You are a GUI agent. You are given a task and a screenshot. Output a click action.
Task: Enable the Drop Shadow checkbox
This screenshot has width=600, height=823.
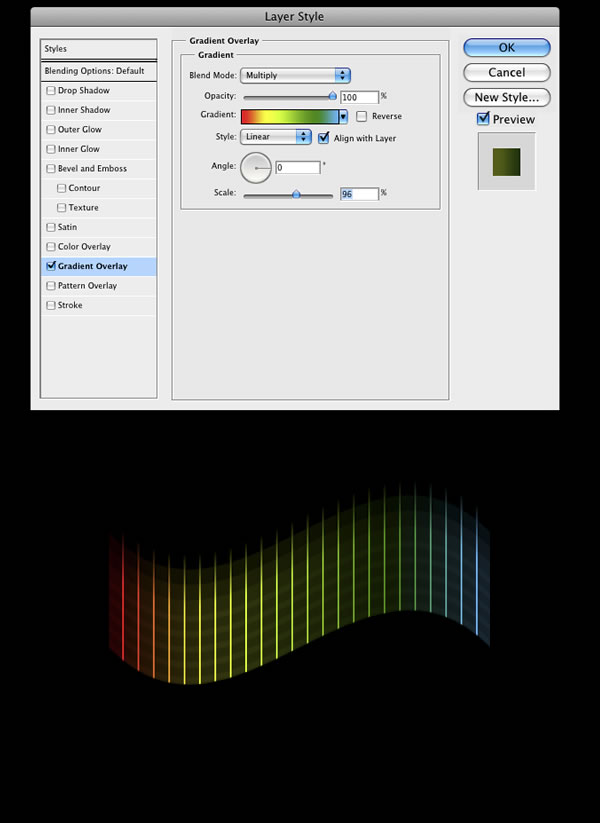(x=51, y=91)
